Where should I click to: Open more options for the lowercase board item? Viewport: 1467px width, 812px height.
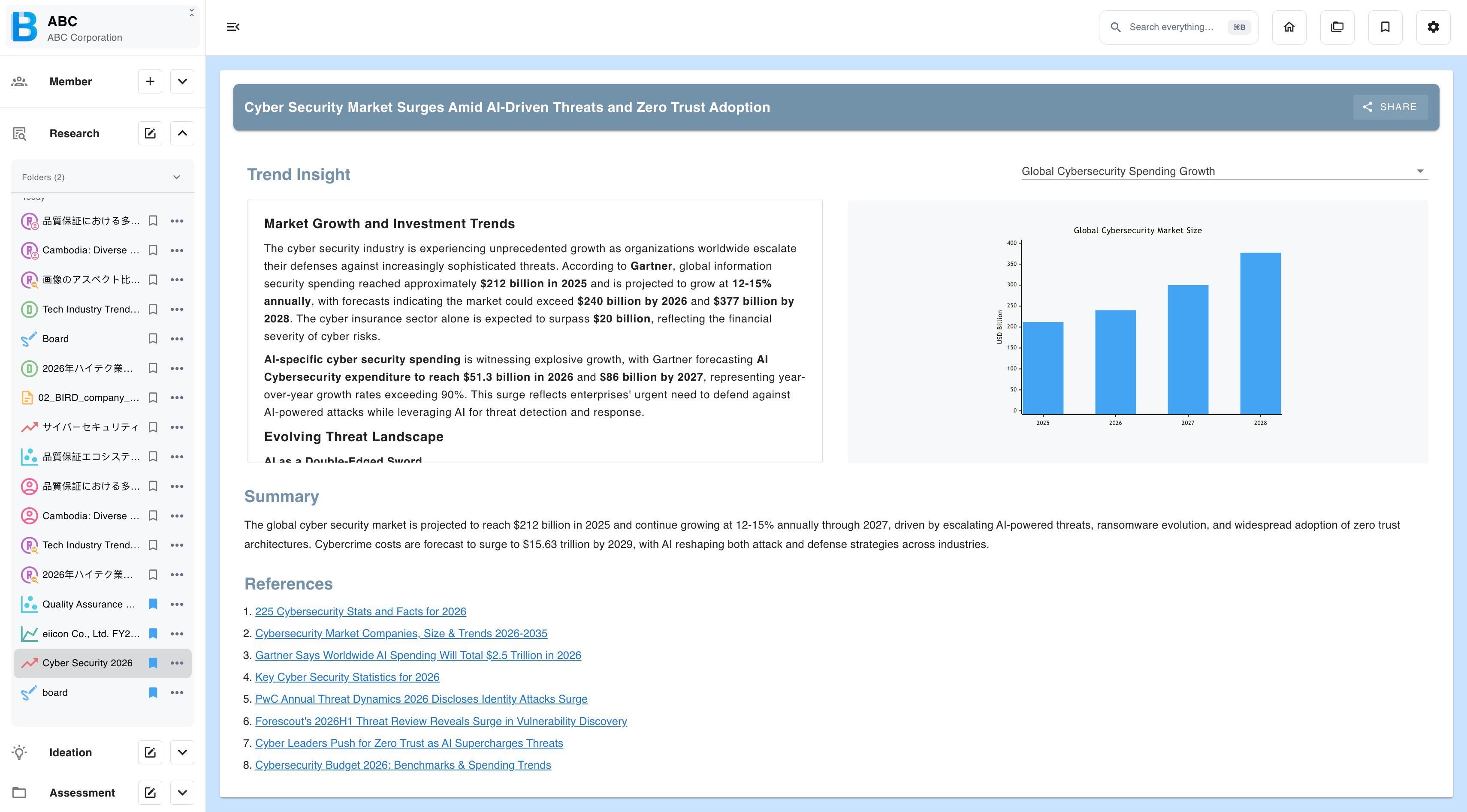pyautogui.click(x=177, y=692)
